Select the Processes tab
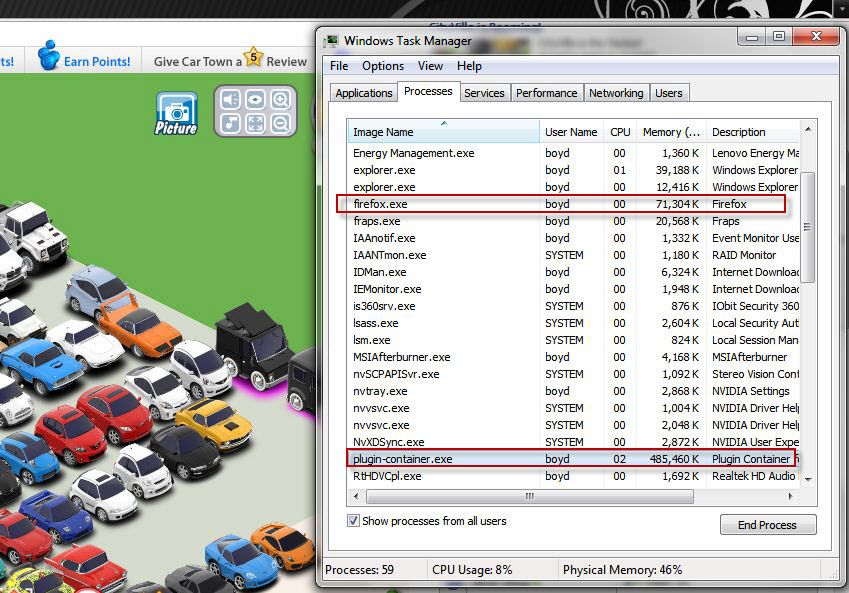Screen dimensions: 849x593 tap(428, 91)
